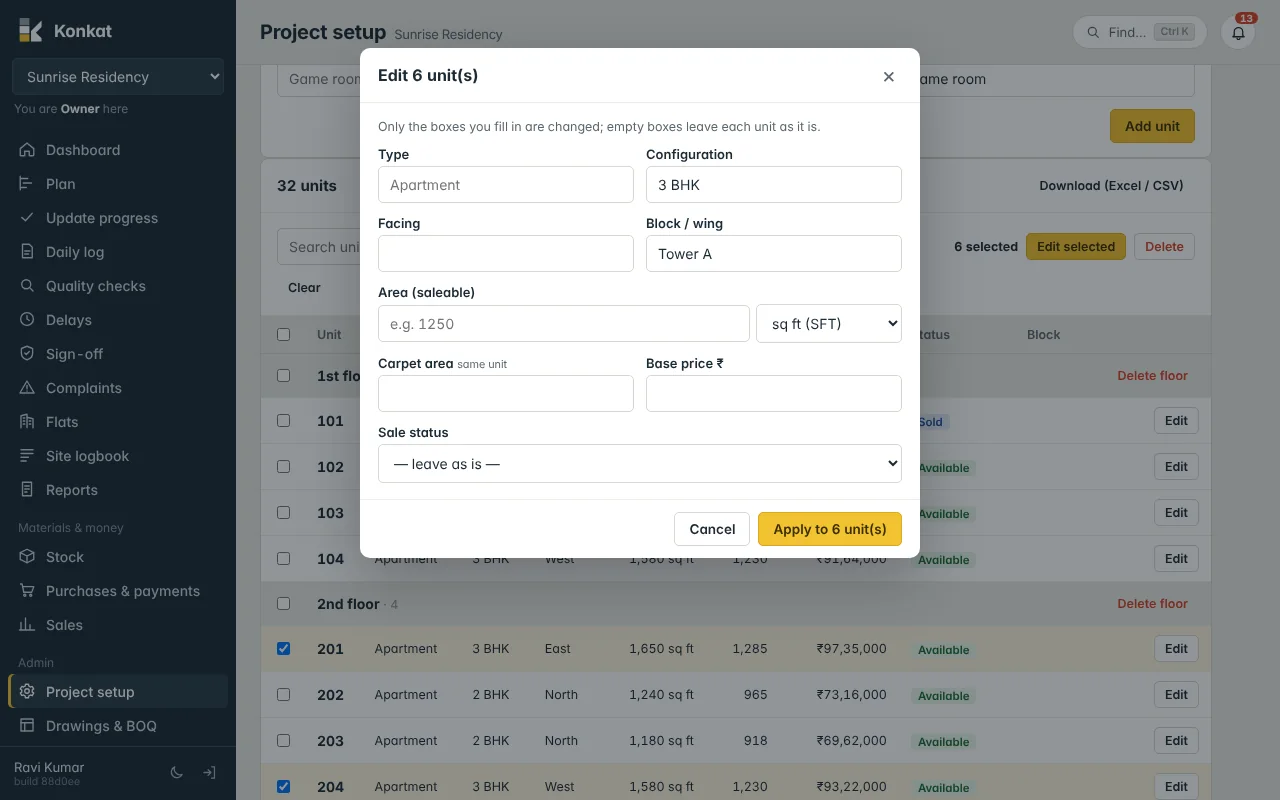This screenshot has width=1280, height=800.
Task: Toggle dark mode moon icon
Action: point(177,773)
